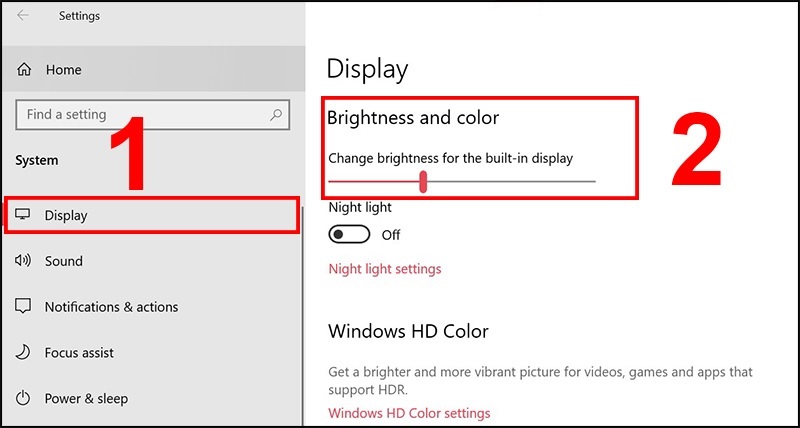800x428 pixels.
Task: Click the gray right portion of brightness track
Action: click(x=511, y=181)
